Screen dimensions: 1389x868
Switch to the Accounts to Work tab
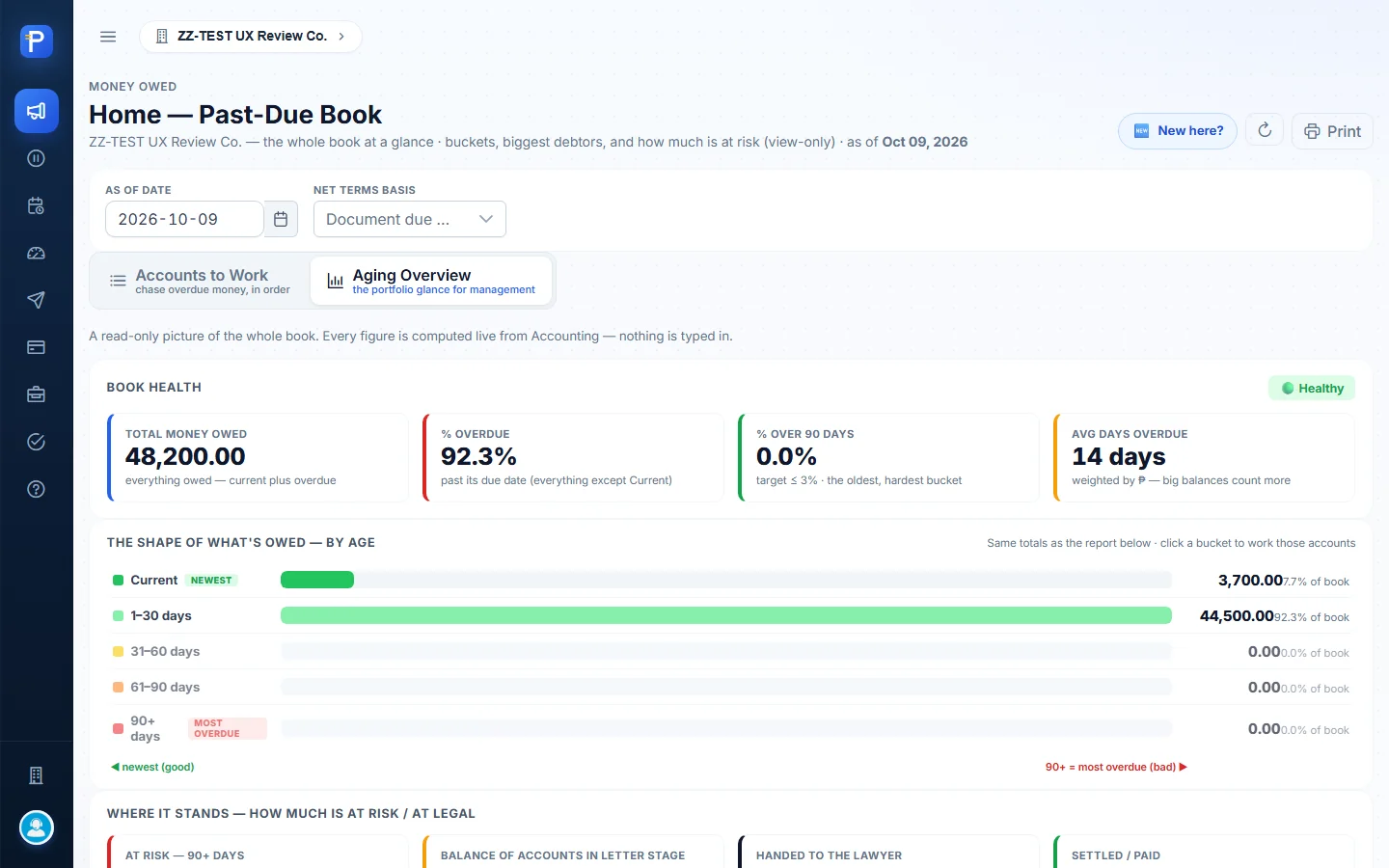pos(200,281)
